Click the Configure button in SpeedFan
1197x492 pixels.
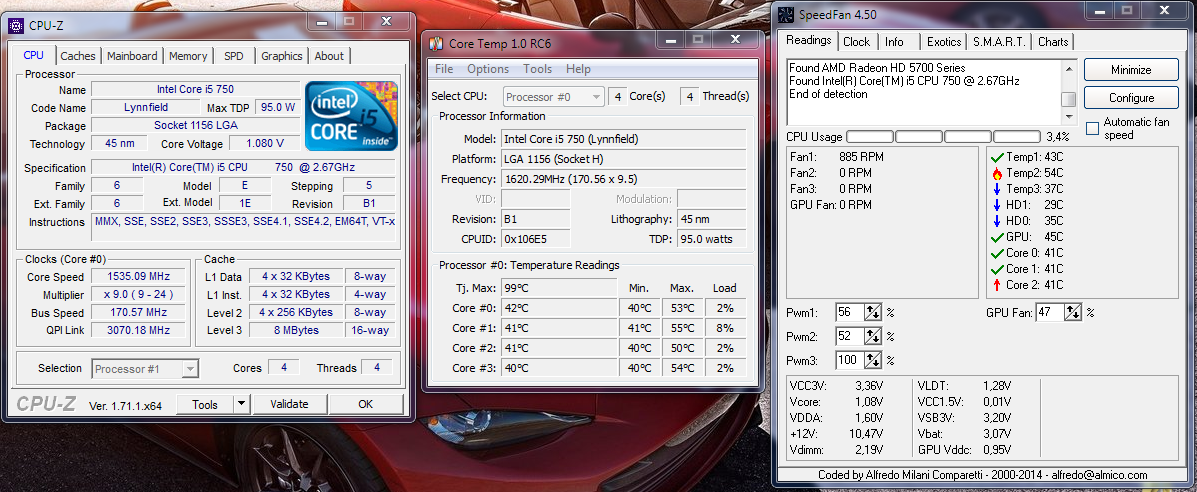click(1131, 98)
